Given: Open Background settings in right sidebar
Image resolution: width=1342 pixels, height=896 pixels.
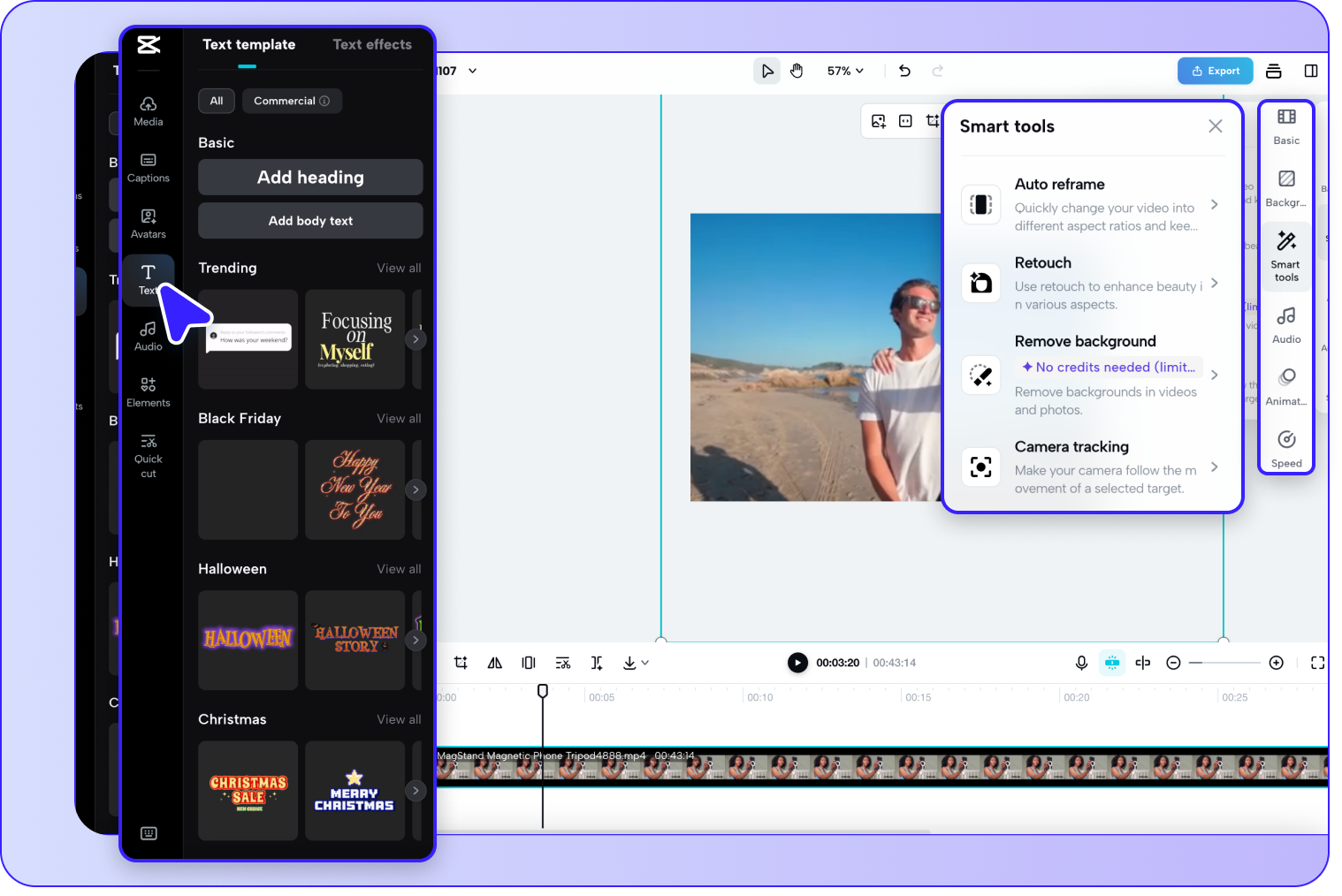Looking at the screenshot, I should coord(1286,188).
